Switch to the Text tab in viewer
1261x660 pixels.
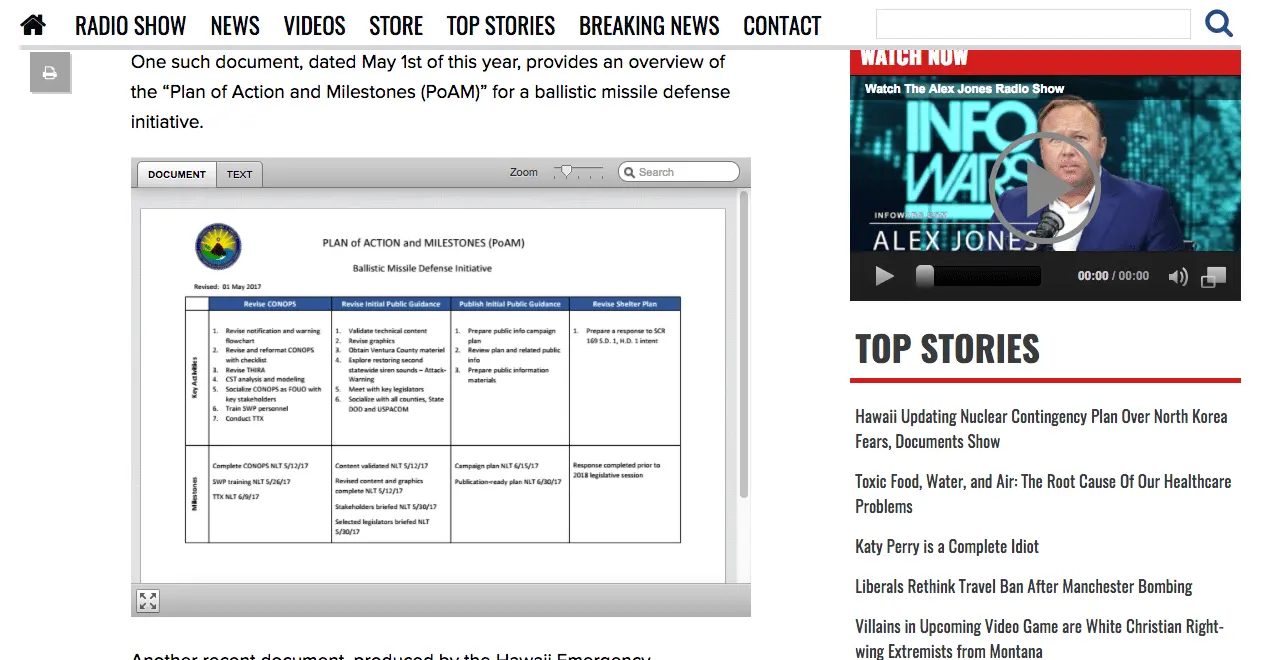pyautogui.click(x=240, y=174)
